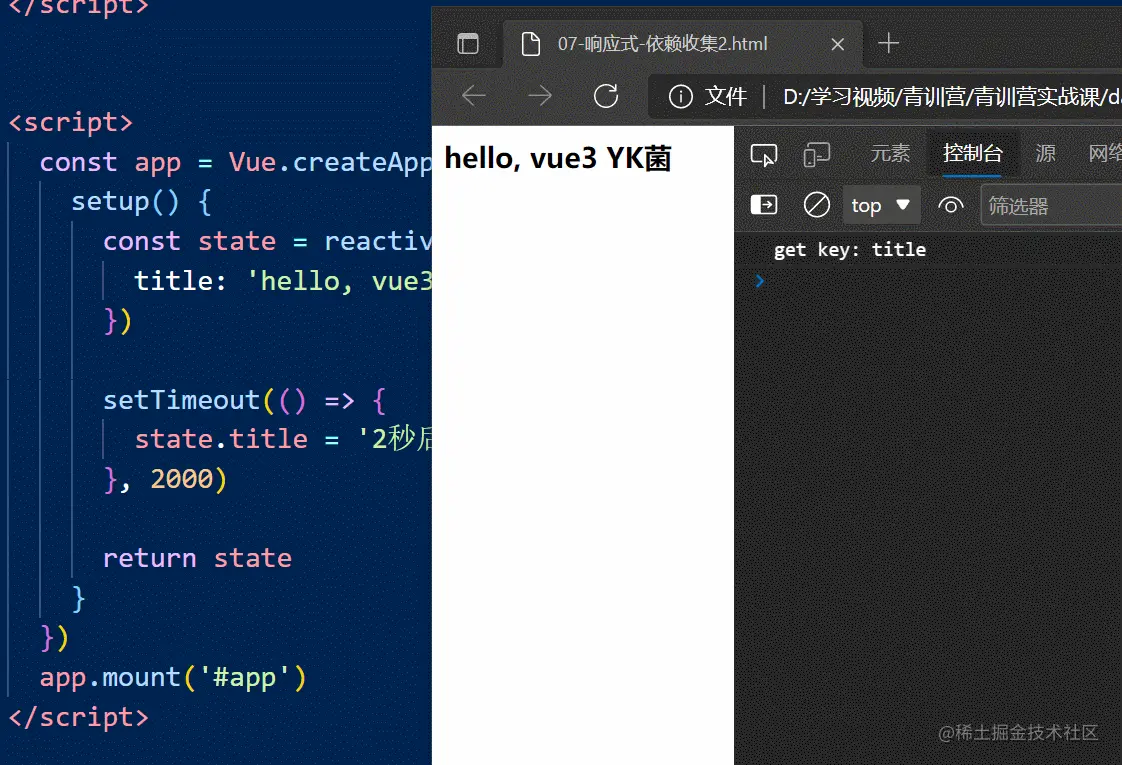Reload the current page

[606, 95]
